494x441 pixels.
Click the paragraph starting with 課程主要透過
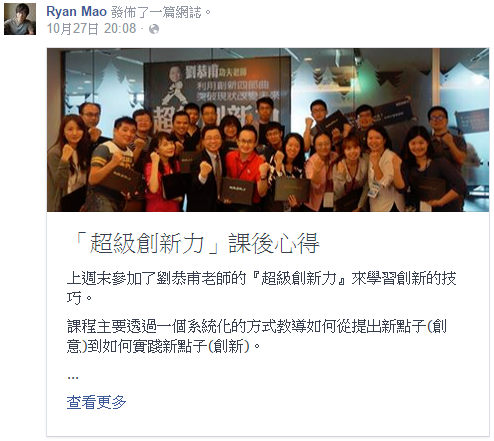[x=257, y=336]
